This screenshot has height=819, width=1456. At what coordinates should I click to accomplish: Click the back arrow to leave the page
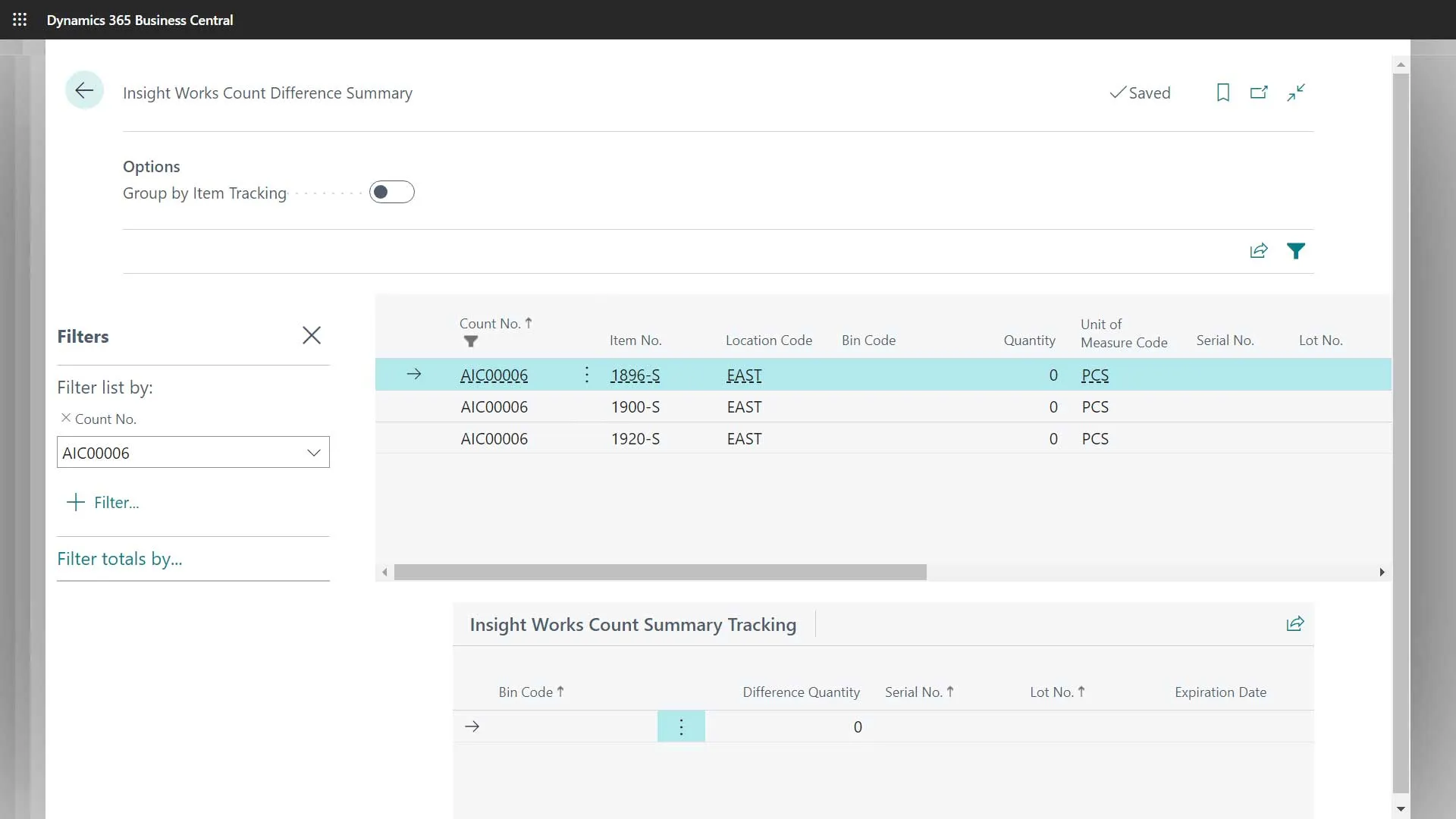tap(84, 89)
